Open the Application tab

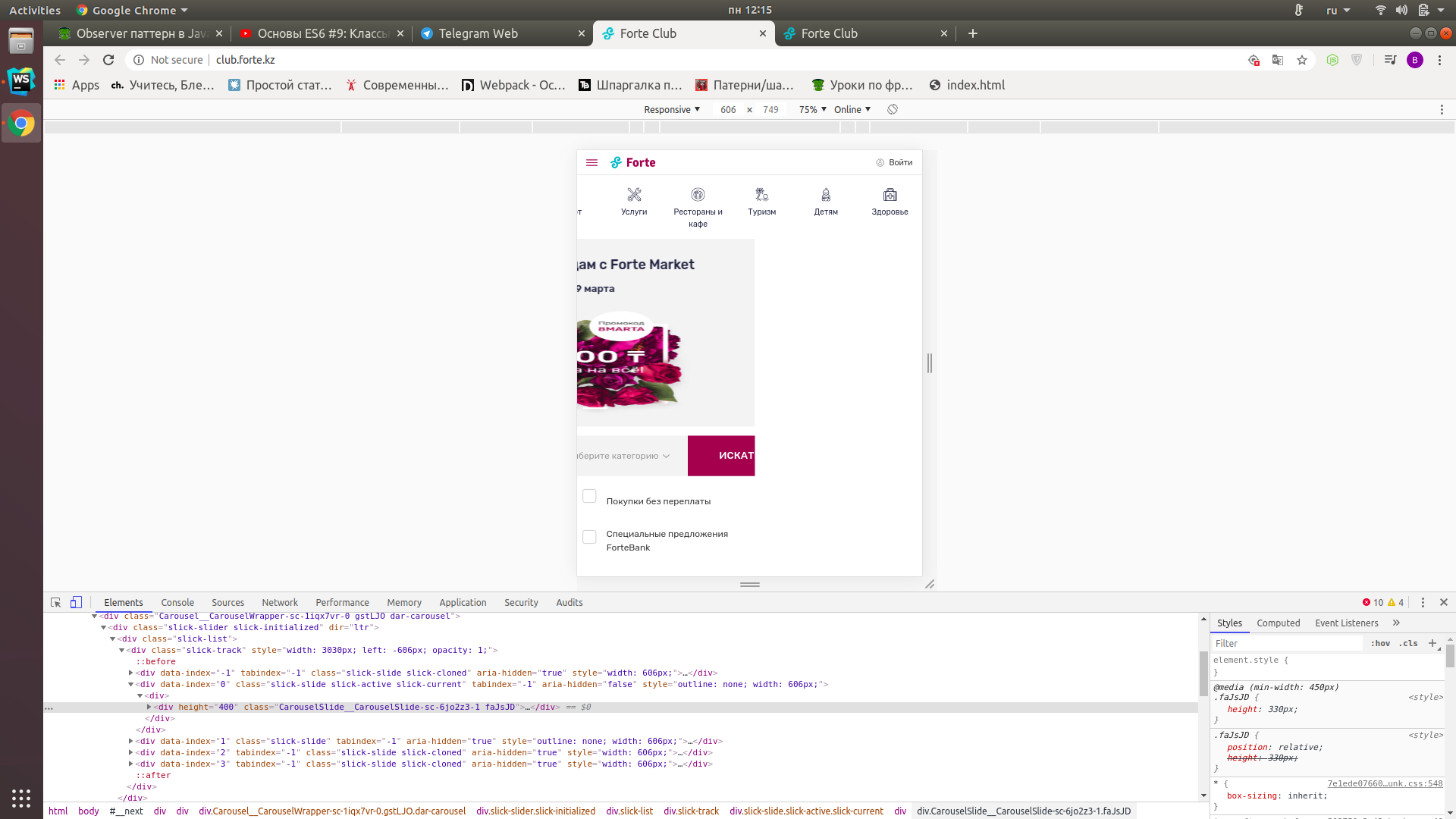point(463,602)
